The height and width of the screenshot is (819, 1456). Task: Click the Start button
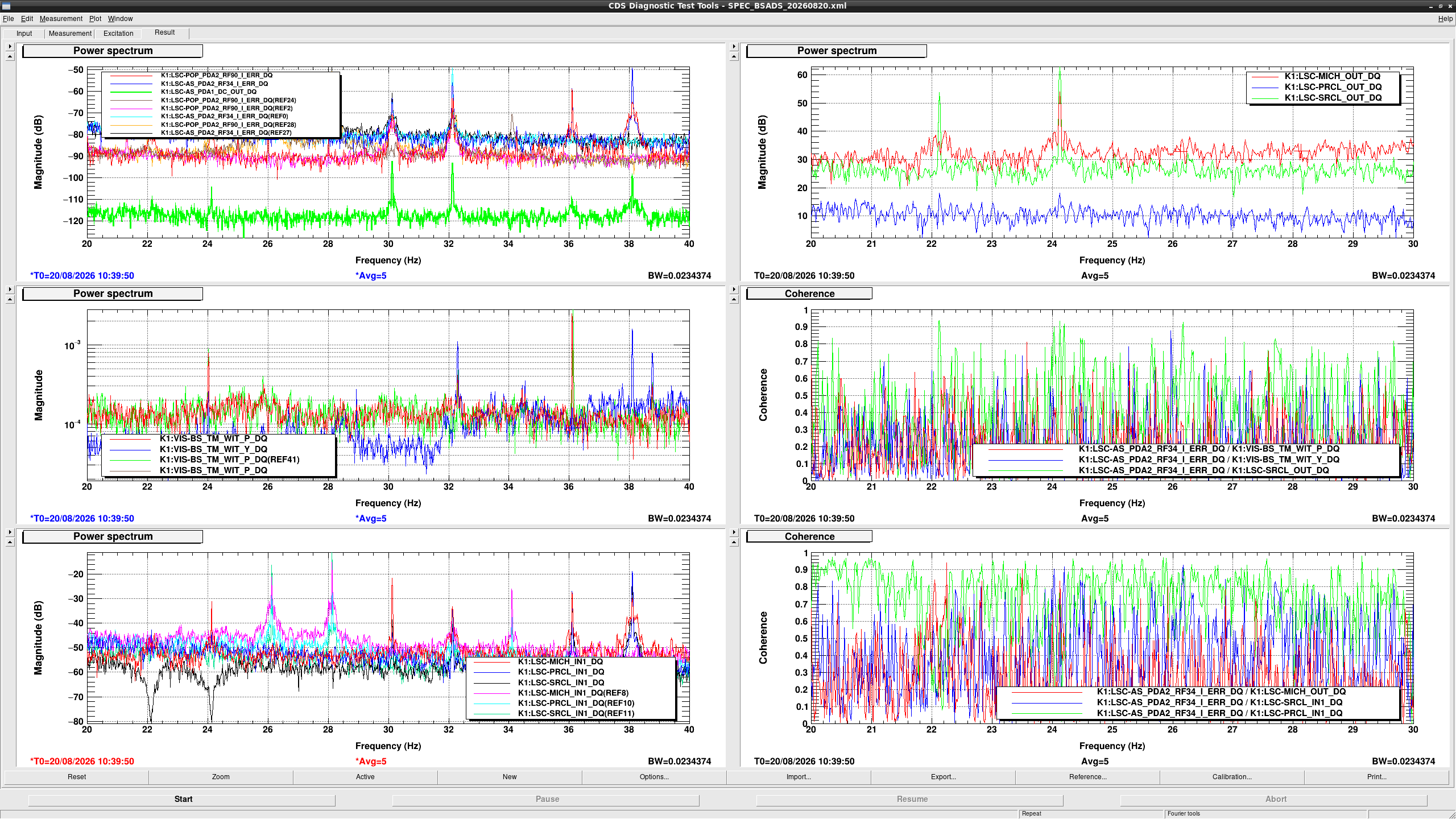183,799
